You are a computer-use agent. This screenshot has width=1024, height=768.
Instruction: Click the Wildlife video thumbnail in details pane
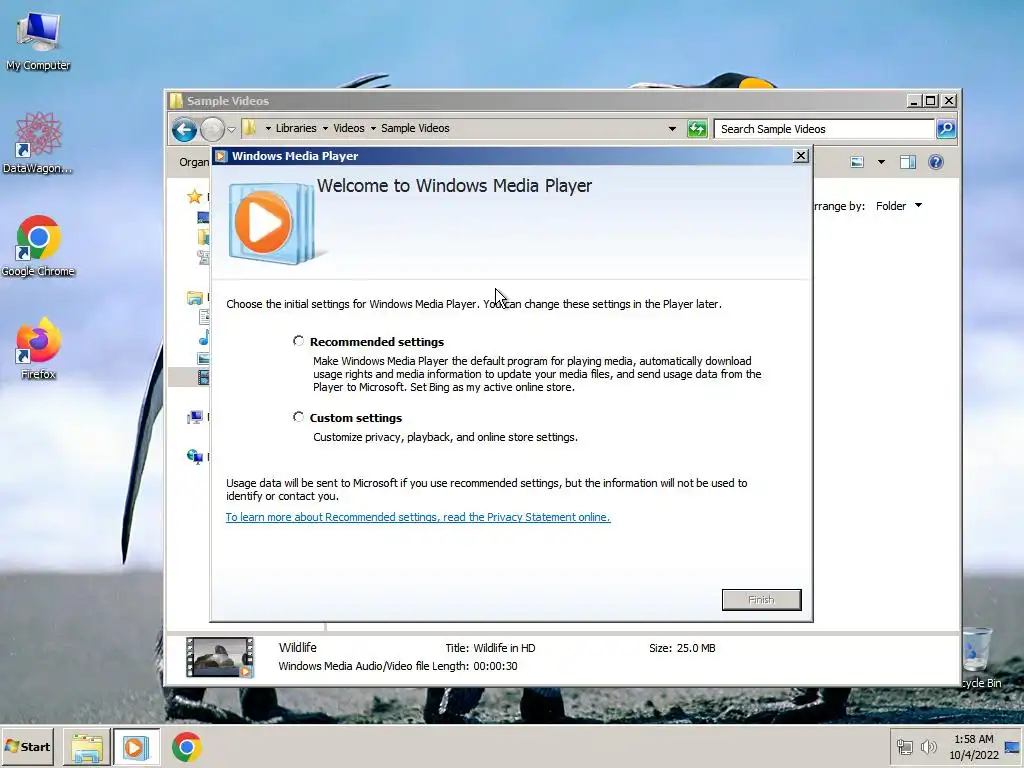click(219, 657)
